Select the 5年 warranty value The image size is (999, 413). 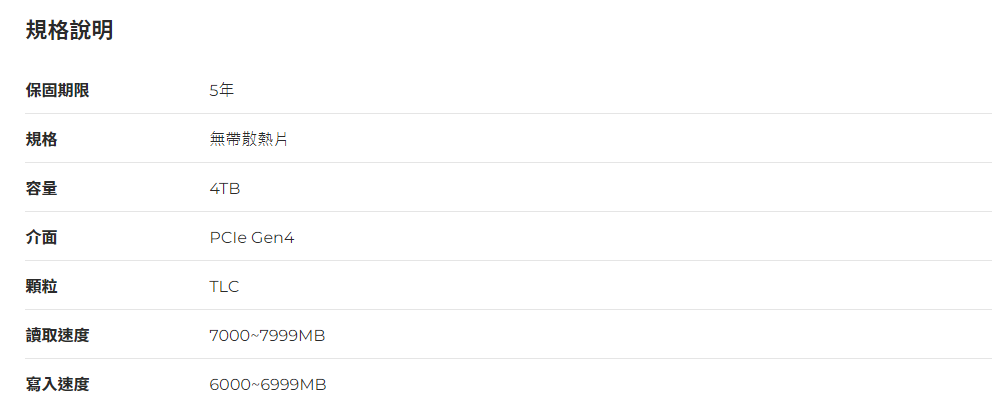(221, 90)
